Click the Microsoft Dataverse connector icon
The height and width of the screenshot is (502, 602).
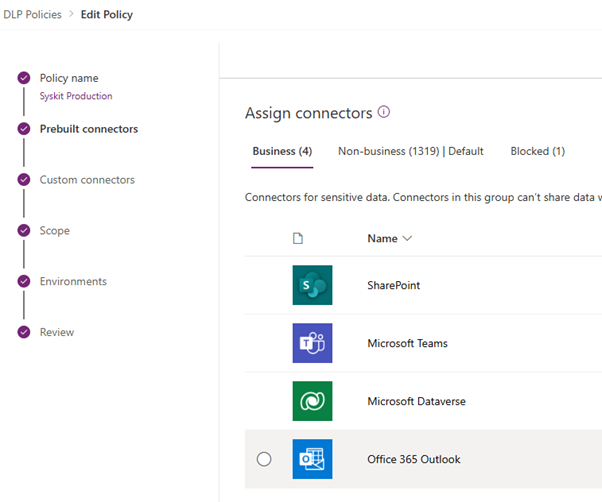(312, 401)
